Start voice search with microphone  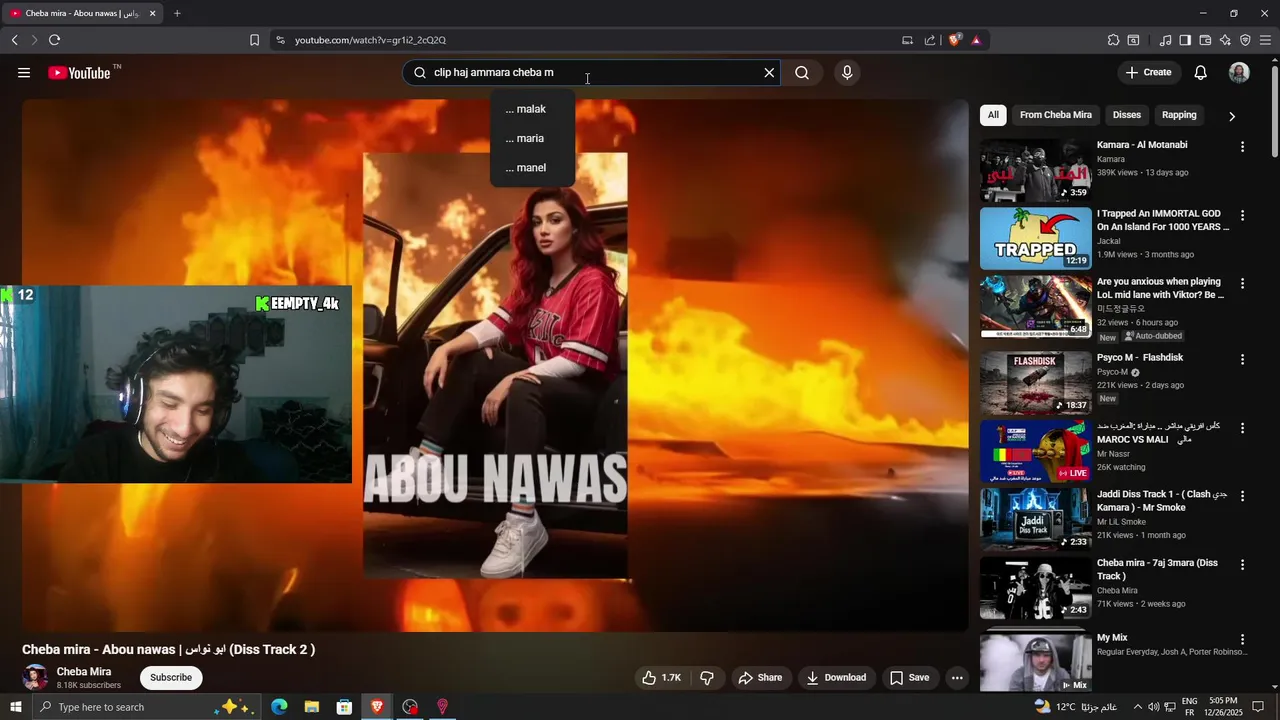click(x=847, y=73)
